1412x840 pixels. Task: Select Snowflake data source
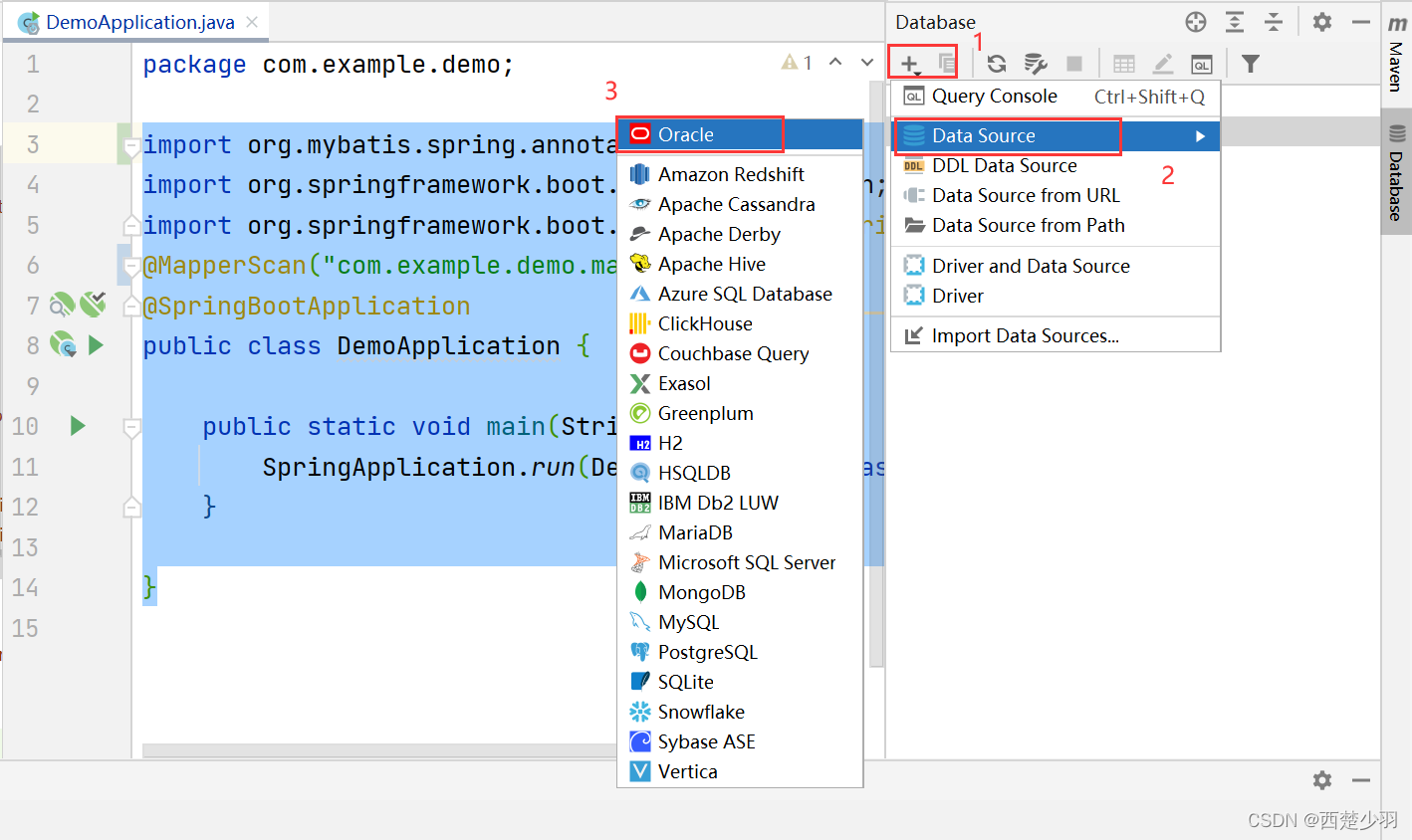(x=740, y=712)
